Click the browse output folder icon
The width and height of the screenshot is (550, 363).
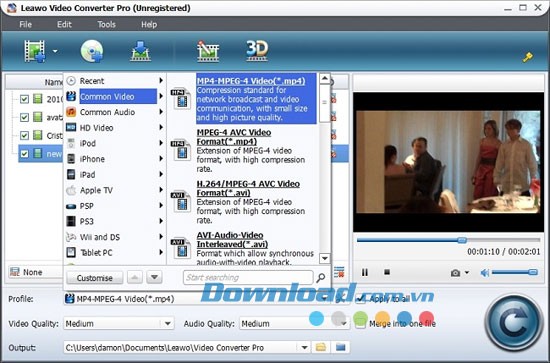(320, 348)
